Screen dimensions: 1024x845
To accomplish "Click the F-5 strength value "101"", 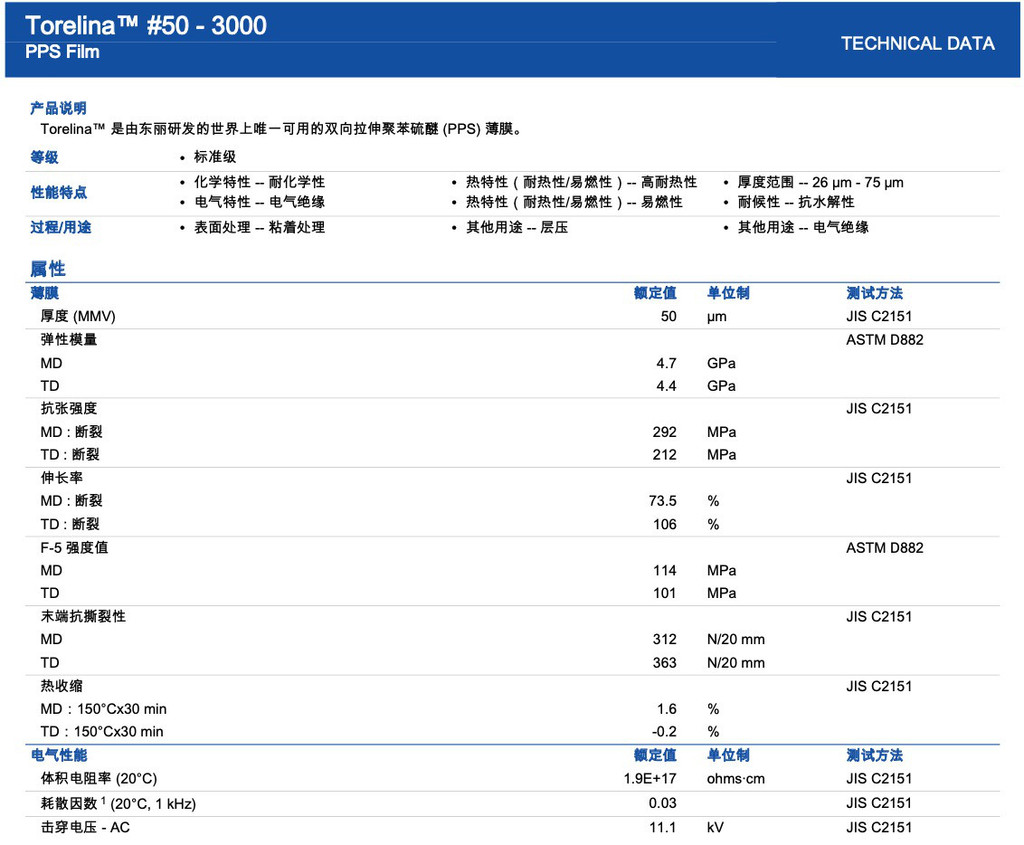I will 665,593.
